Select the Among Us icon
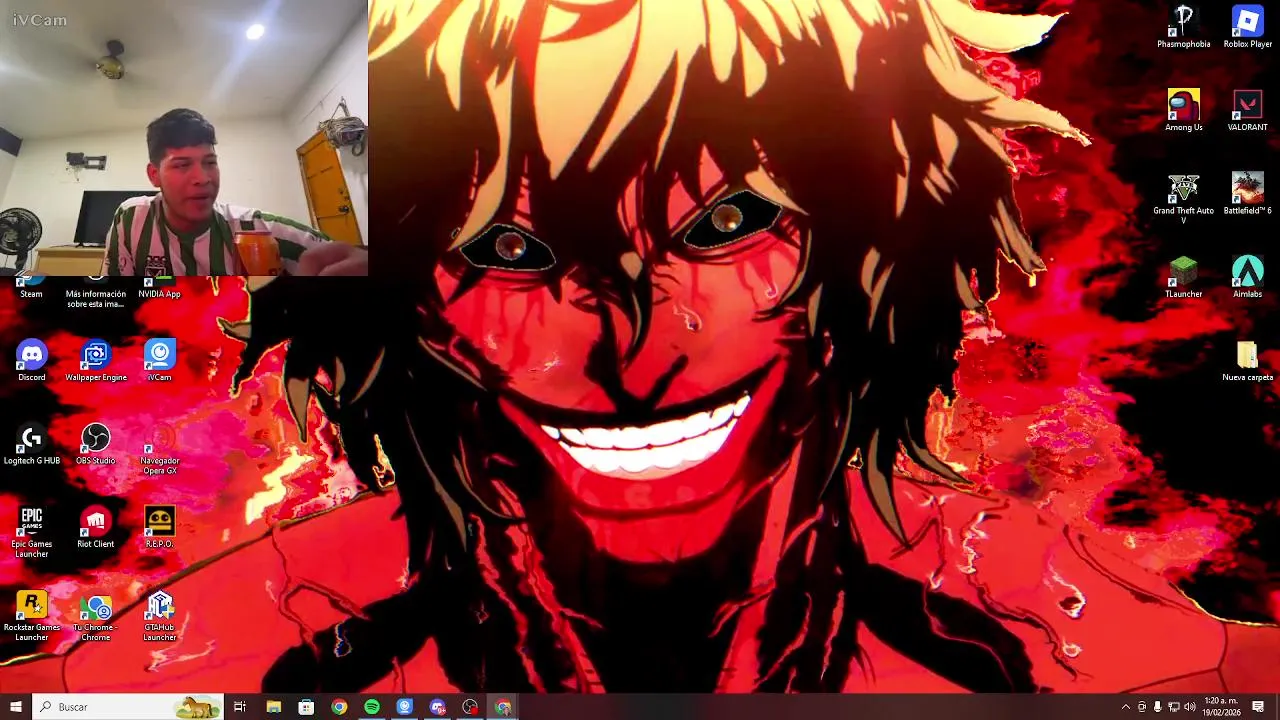The image size is (1280, 720). click(1184, 110)
